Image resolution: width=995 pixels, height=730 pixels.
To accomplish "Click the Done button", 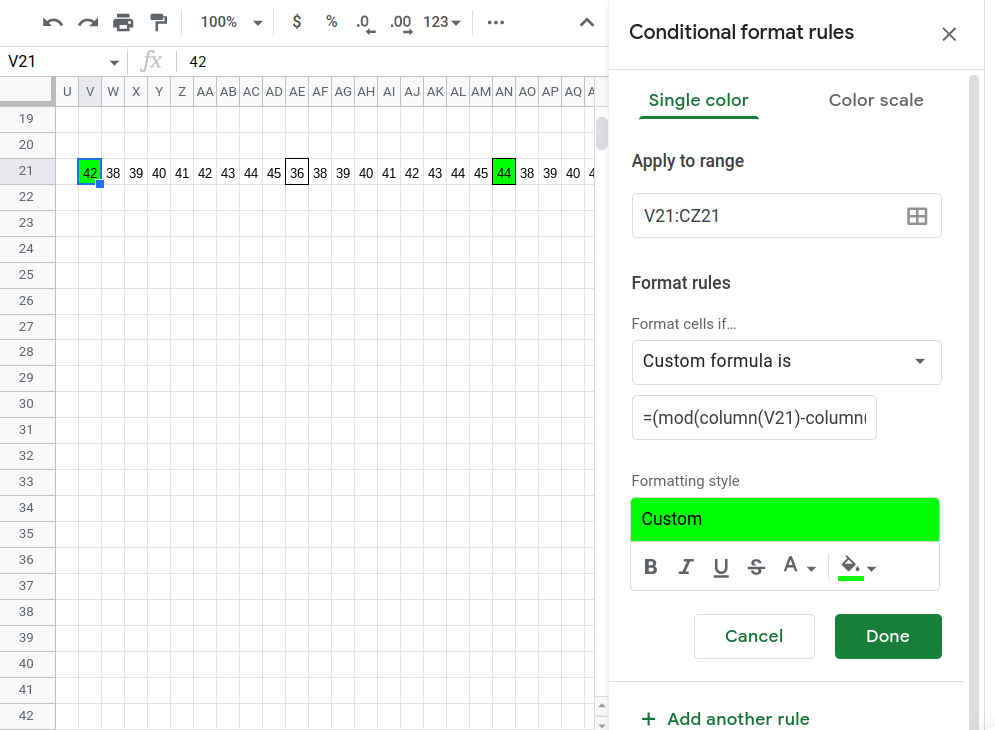I will point(888,636).
